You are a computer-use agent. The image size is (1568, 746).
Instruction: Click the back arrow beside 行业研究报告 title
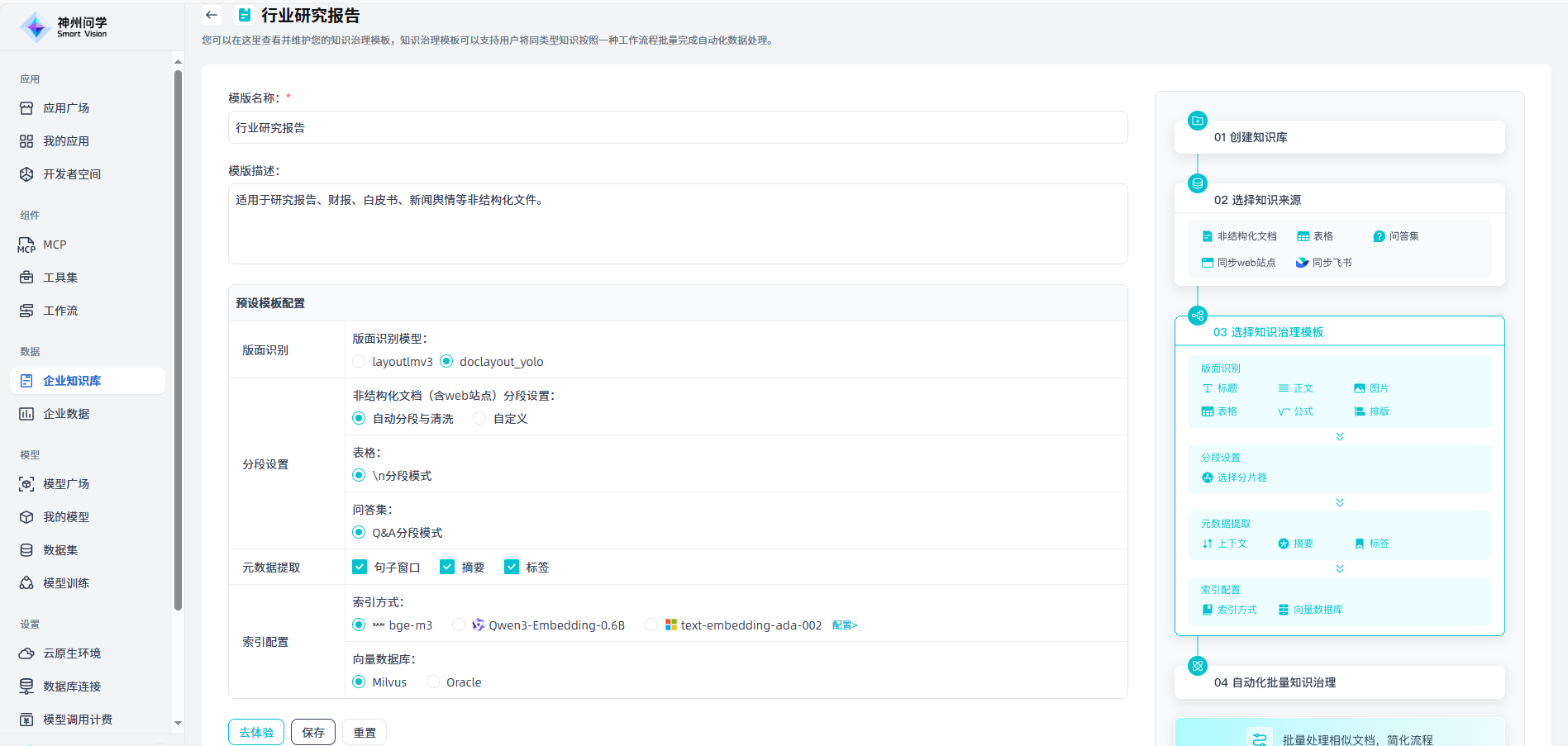(212, 15)
